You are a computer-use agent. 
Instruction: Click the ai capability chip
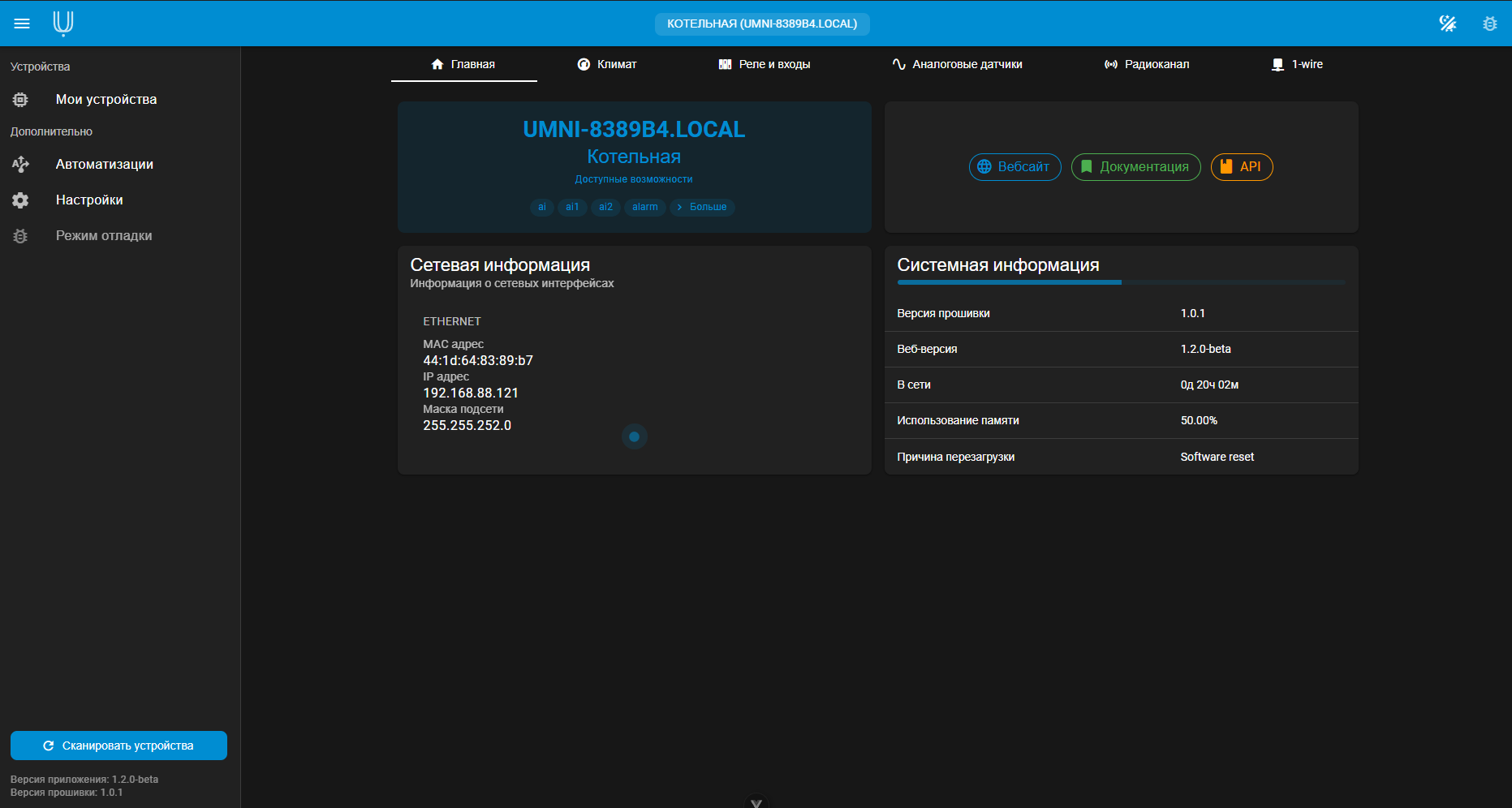(542, 207)
